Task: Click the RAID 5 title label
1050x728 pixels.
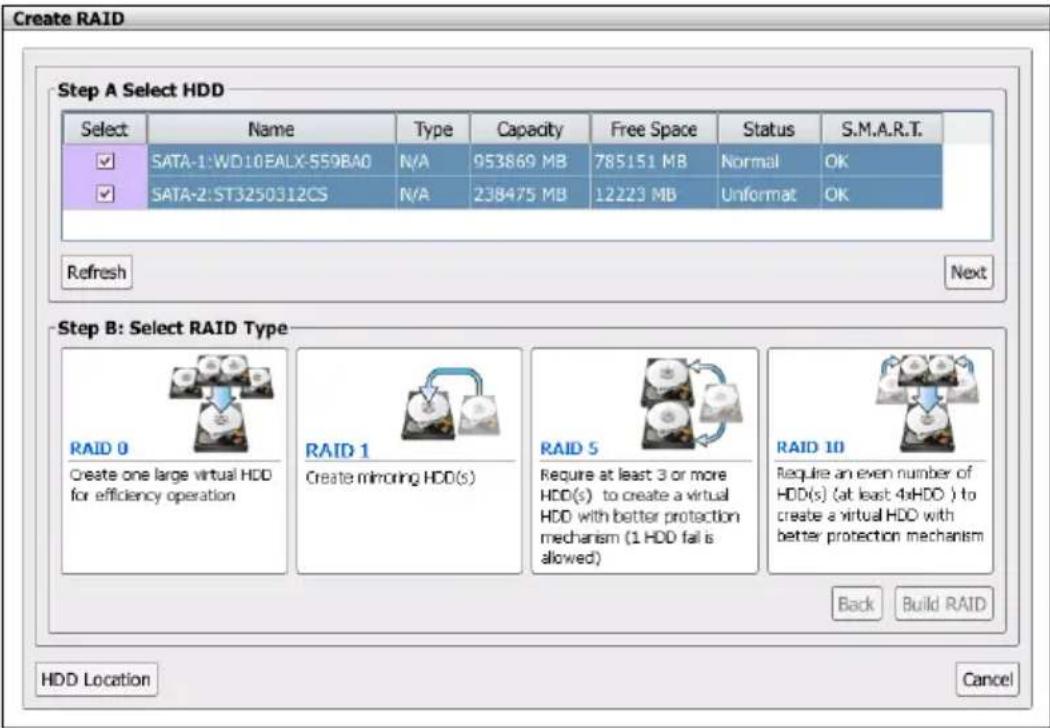Action: click(569, 448)
